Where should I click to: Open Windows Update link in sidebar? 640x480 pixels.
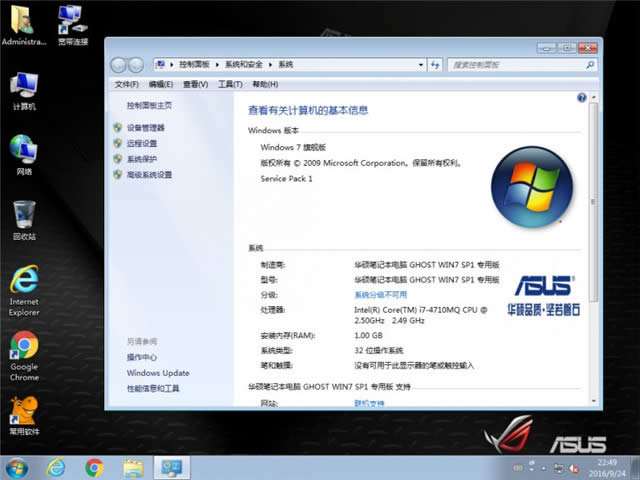[x=157, y=373]
